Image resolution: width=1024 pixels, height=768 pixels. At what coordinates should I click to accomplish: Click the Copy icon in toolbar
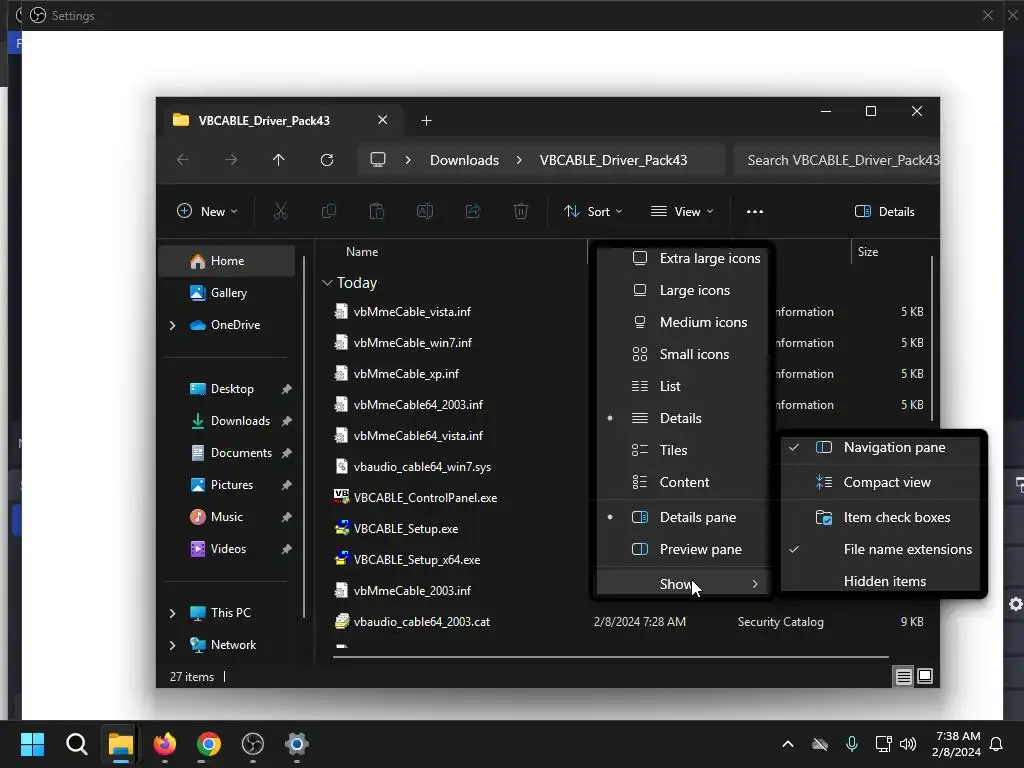tap(328, 211)
